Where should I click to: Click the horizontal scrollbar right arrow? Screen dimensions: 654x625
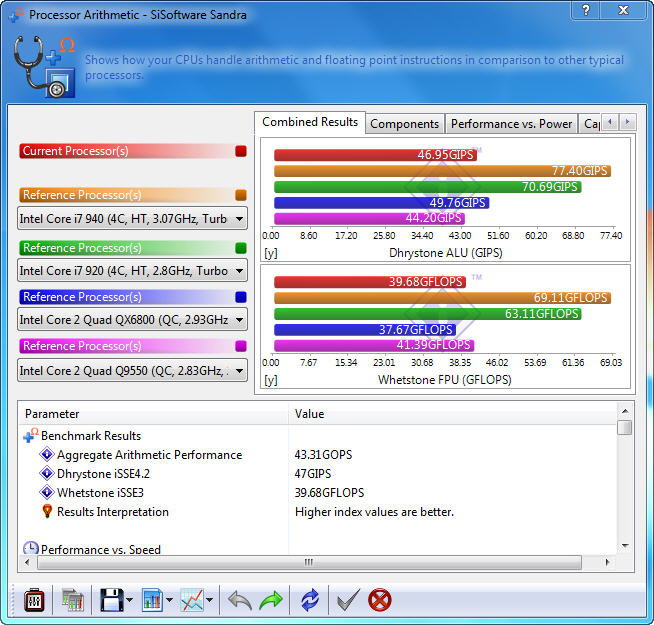point(607,562)
